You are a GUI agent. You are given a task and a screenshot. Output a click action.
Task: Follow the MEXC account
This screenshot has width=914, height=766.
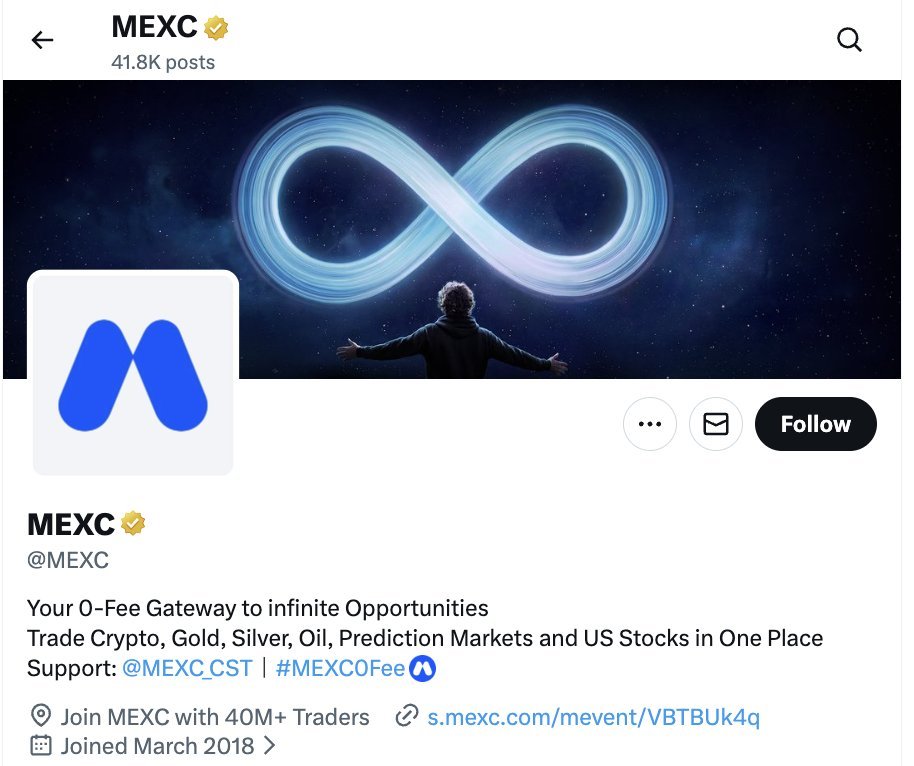pos(815,424)
